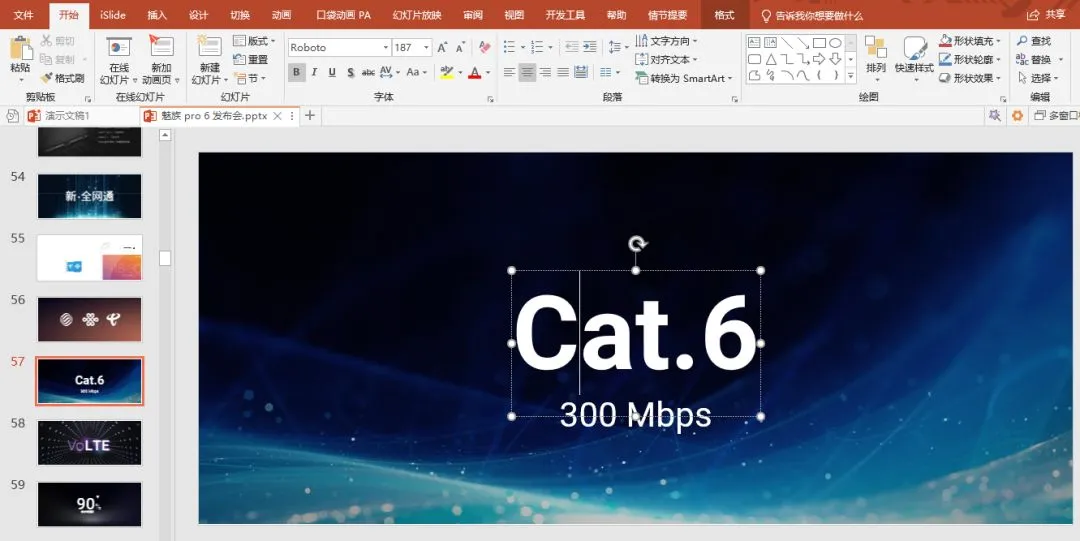Align text to the right
The height and width of the screenshot is (541, 1080).
point(545,72)
